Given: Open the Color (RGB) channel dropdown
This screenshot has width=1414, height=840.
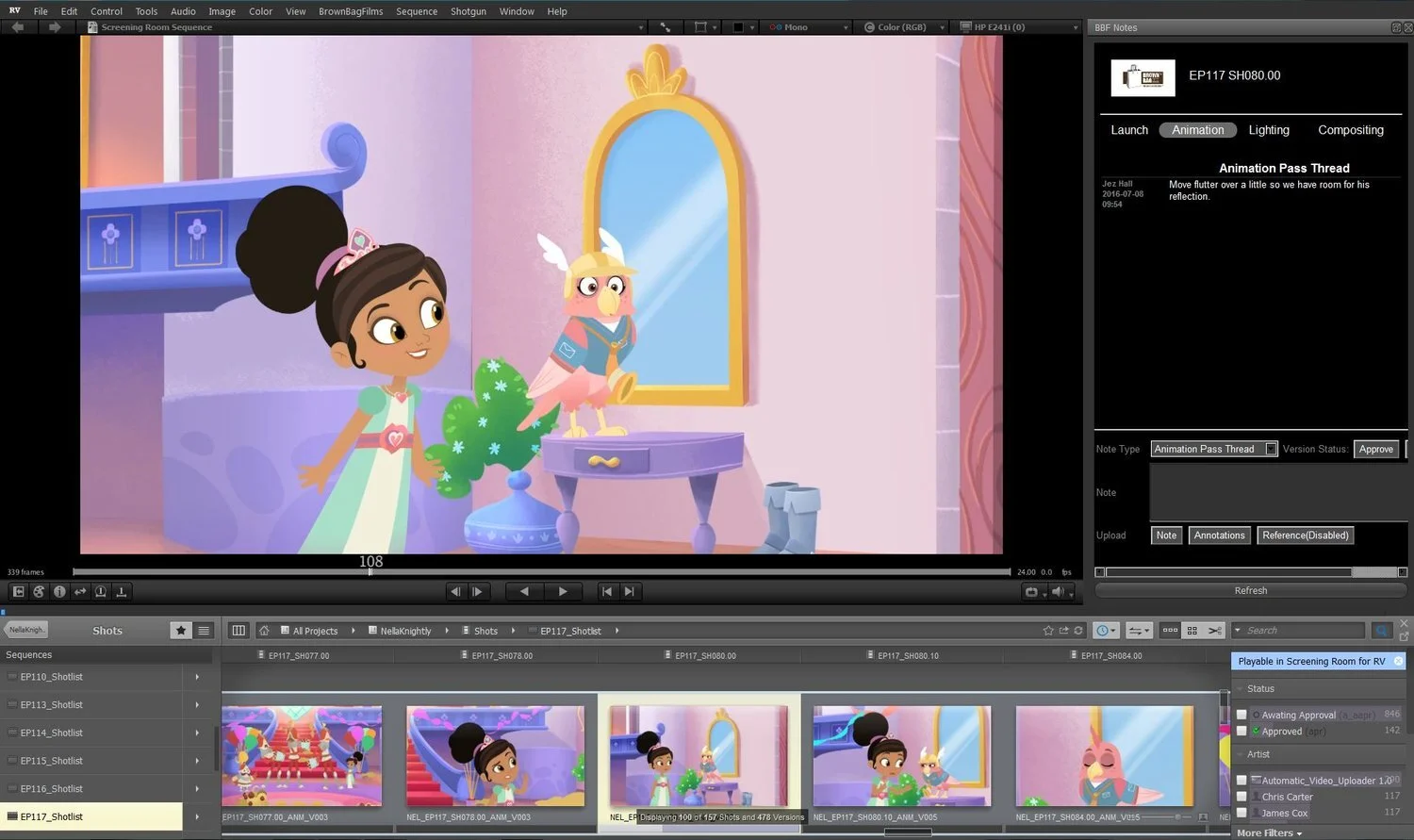Looking at the screenshot, I should (x=903, y=27).
